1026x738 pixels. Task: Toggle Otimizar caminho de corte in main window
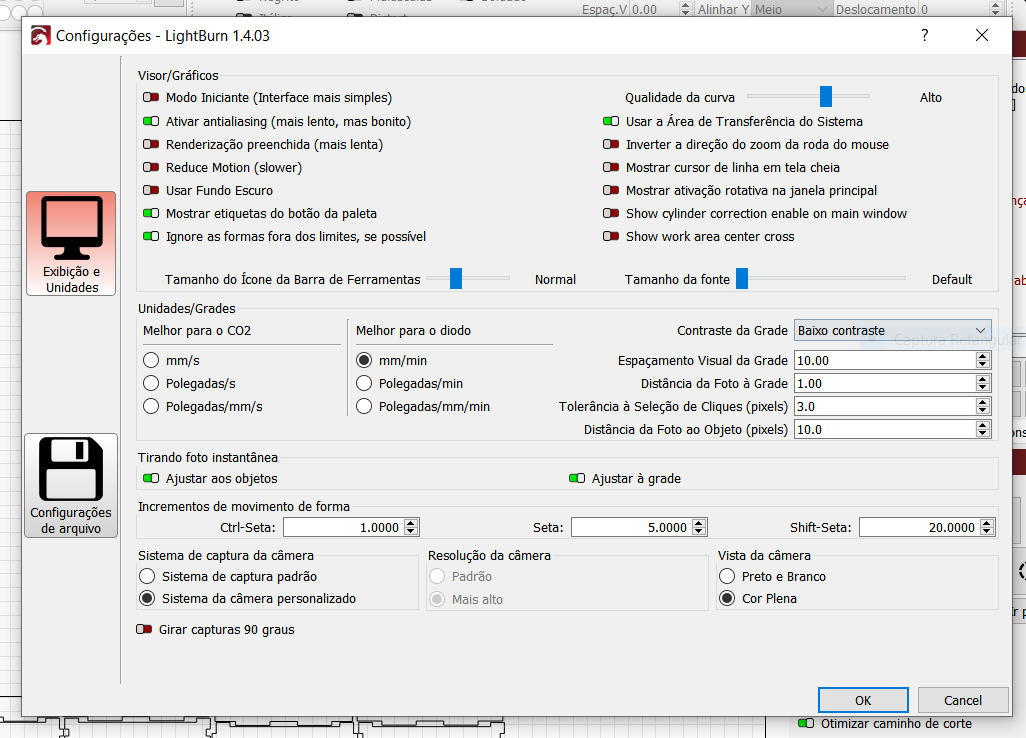pyautogui.click(x=806, y=724)
